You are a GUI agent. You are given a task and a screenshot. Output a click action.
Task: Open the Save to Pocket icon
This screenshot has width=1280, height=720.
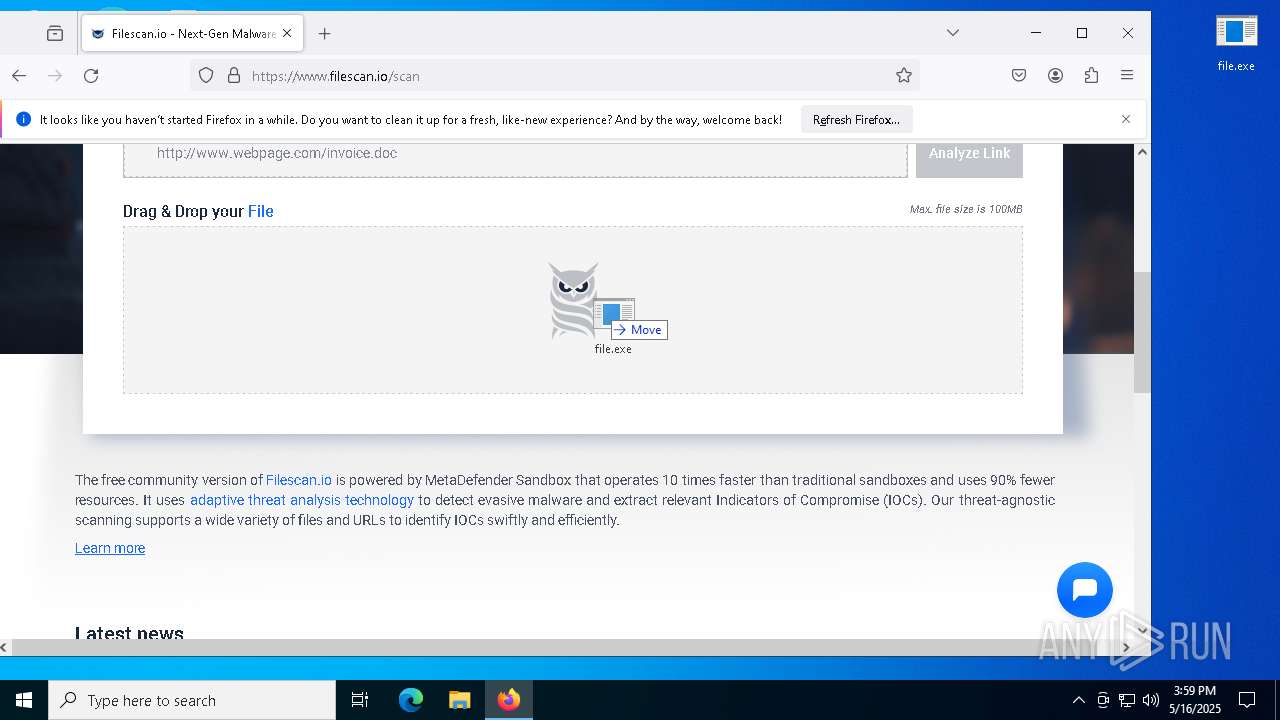point(1019,75)
